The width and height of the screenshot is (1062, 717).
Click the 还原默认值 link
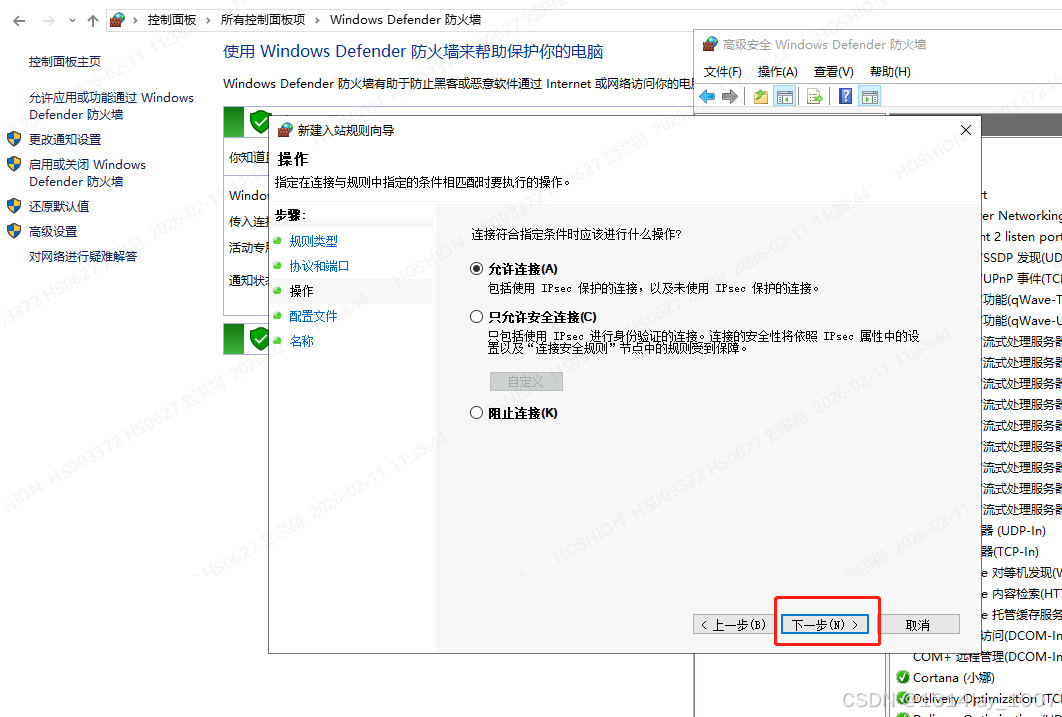tap(59, 206)
